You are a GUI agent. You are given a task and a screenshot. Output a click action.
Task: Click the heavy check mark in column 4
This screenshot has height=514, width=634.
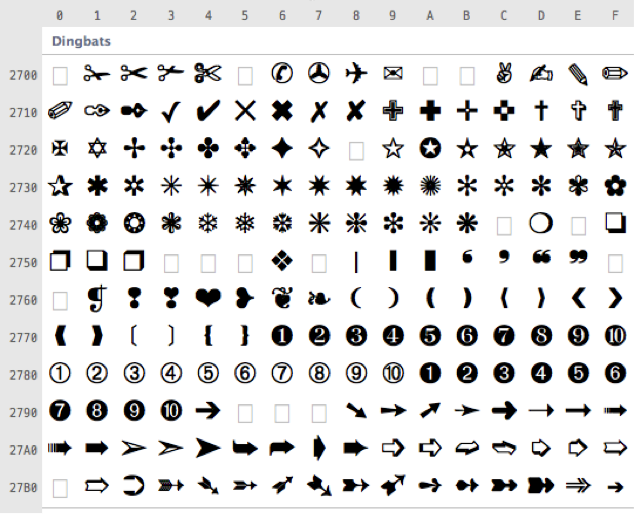[x=208, y=111]
